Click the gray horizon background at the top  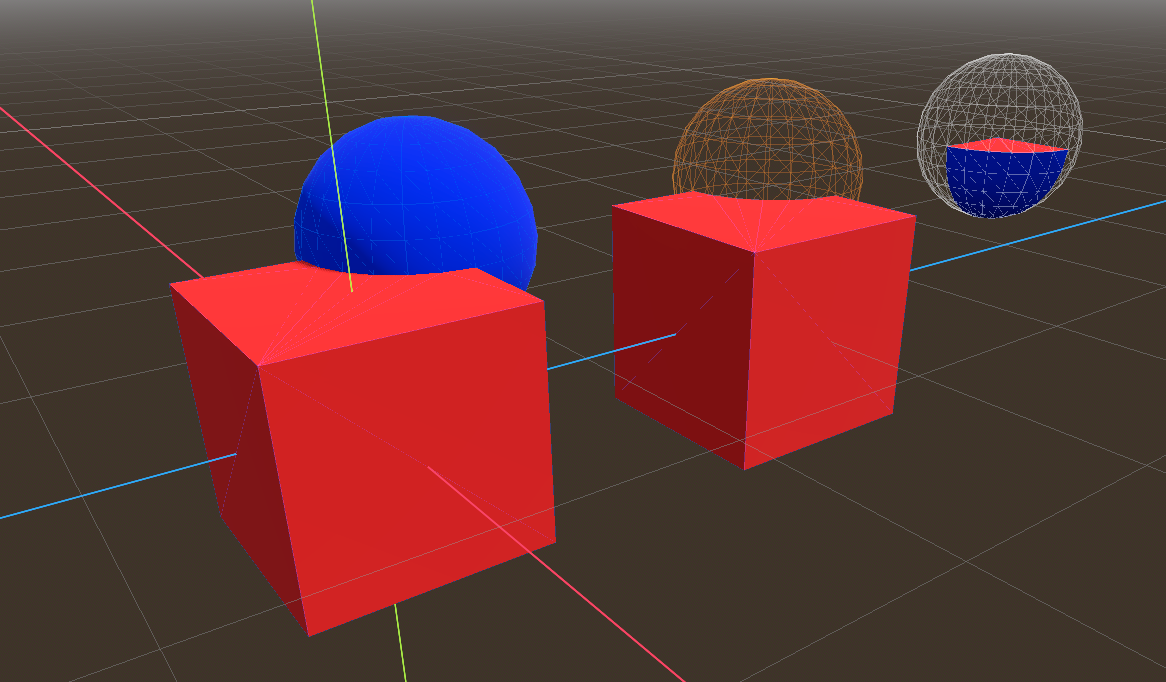coord(600,20)
